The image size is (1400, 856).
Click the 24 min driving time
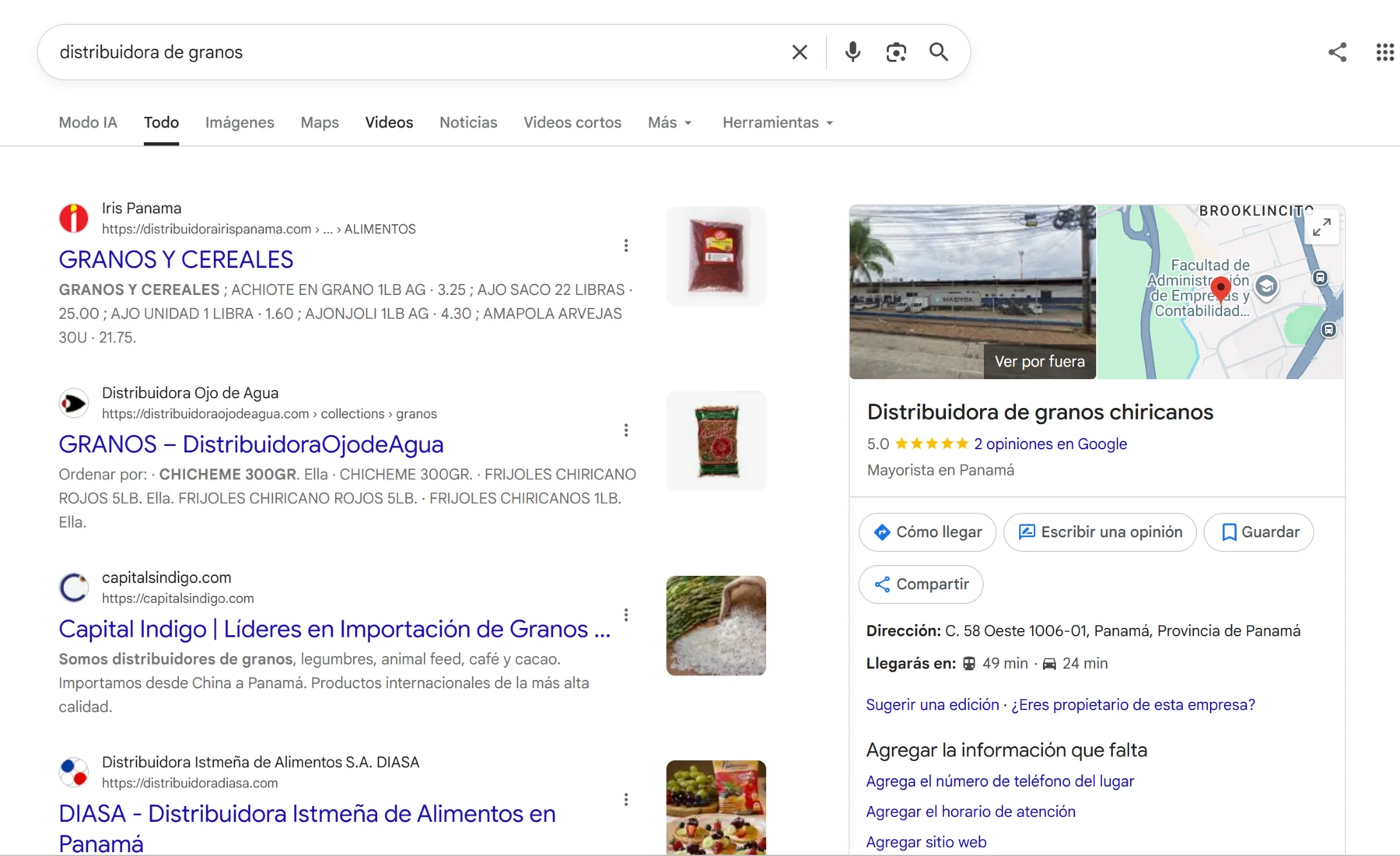[x=1085, y=663]
